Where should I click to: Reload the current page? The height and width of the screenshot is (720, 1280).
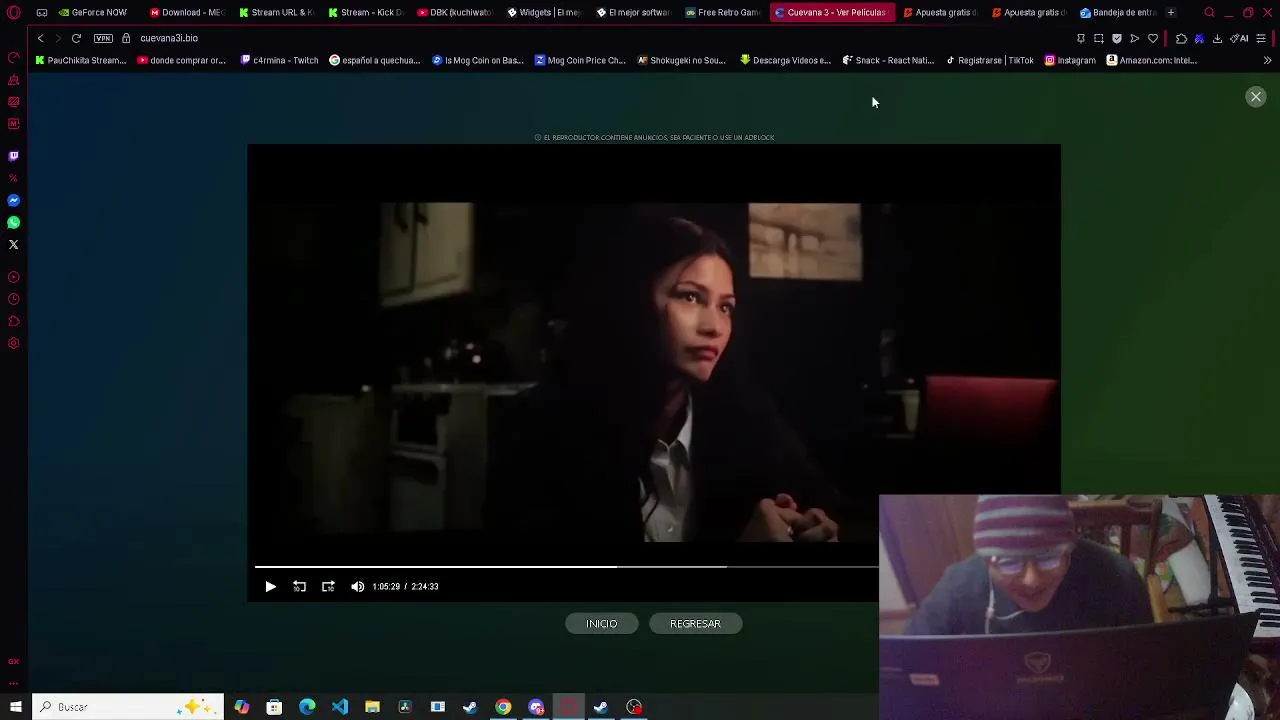pyautogui.click(x=76, y=38)
